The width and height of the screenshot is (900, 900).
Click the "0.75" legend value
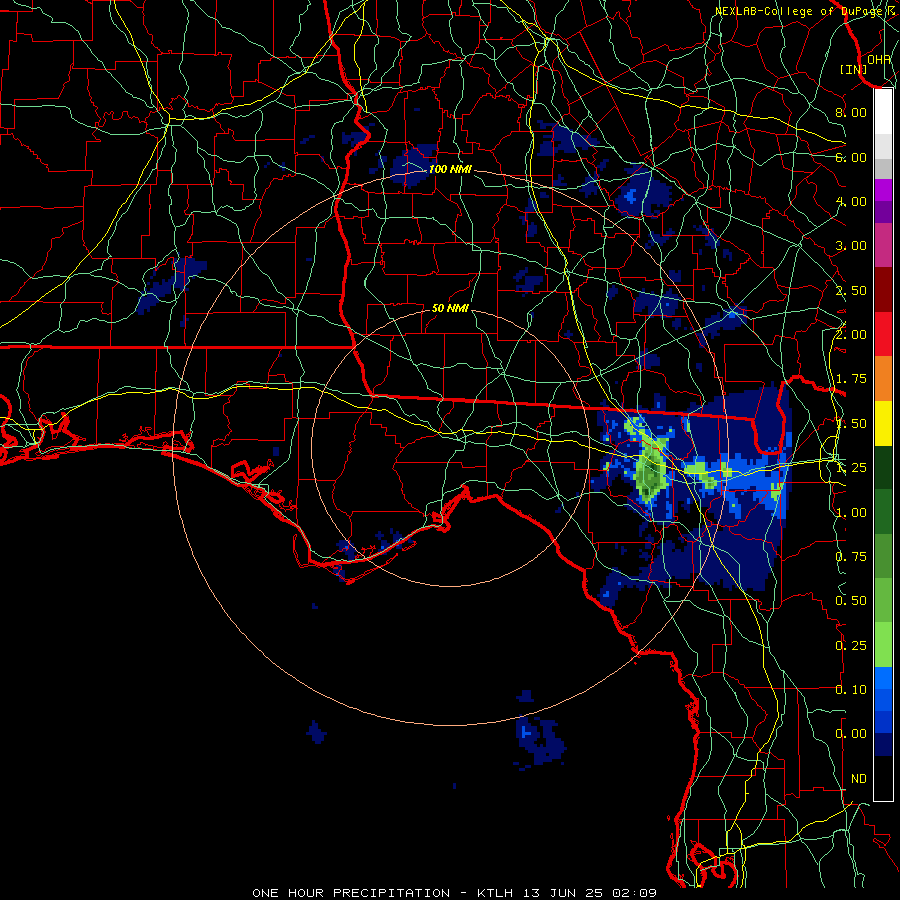[851, 557]
